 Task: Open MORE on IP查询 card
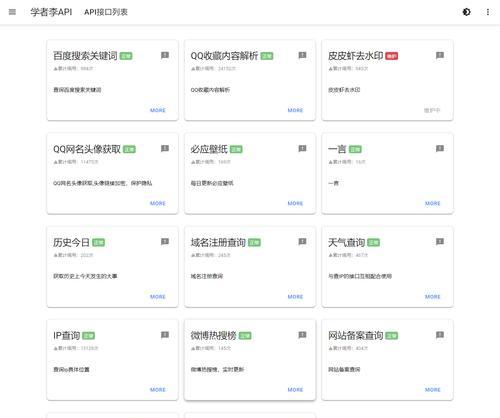pyautogui.click(x=158, y=390)
